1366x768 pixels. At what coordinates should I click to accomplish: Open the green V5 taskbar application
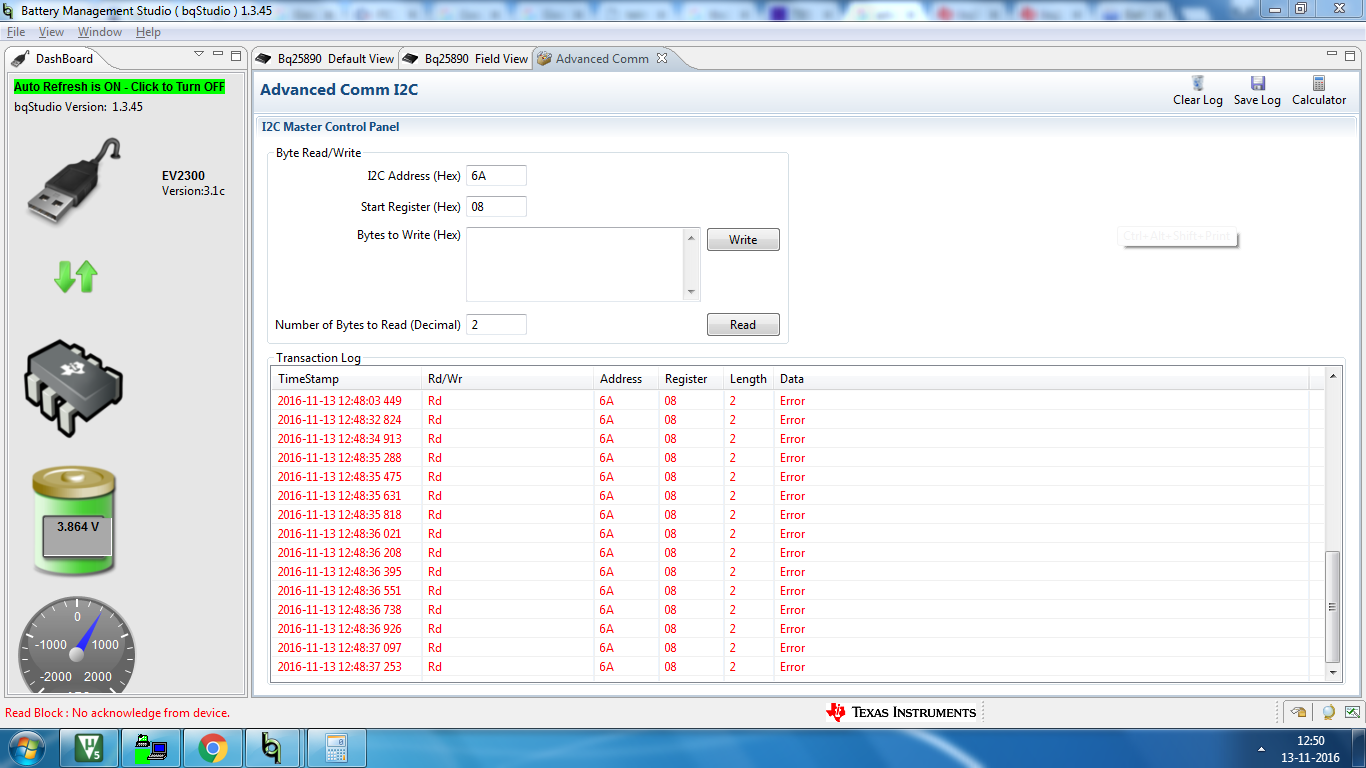click(87, 748)
